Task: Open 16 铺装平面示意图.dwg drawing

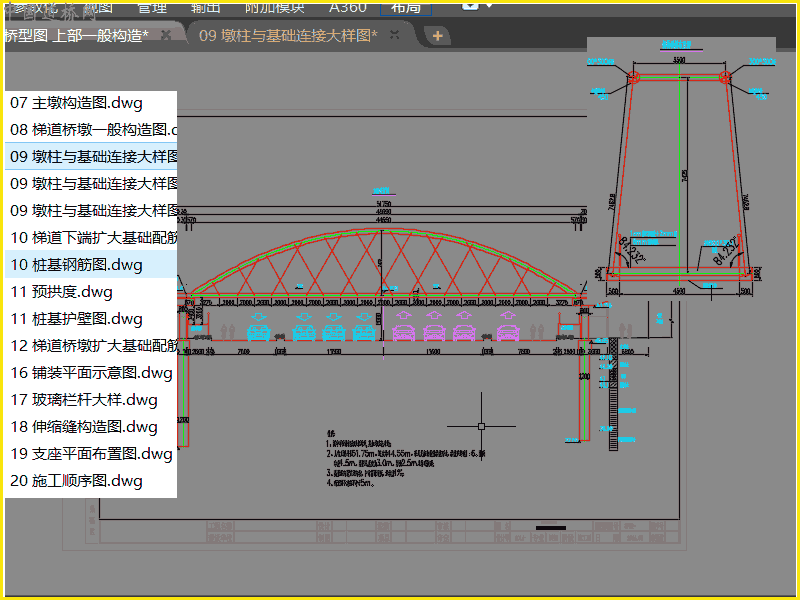Action: click(91, 373)
